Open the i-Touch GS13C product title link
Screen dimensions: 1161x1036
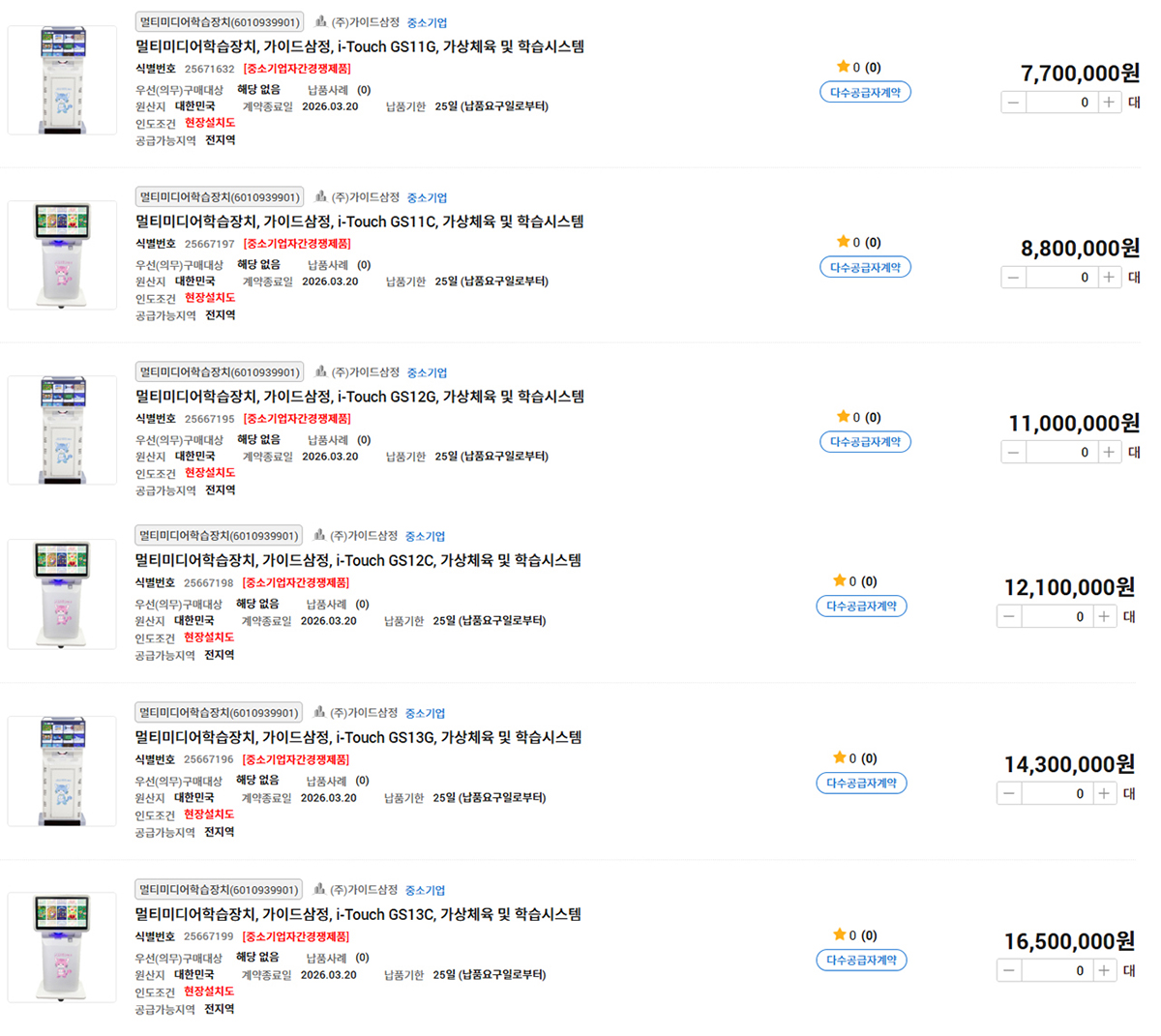(x=358, y=914)
